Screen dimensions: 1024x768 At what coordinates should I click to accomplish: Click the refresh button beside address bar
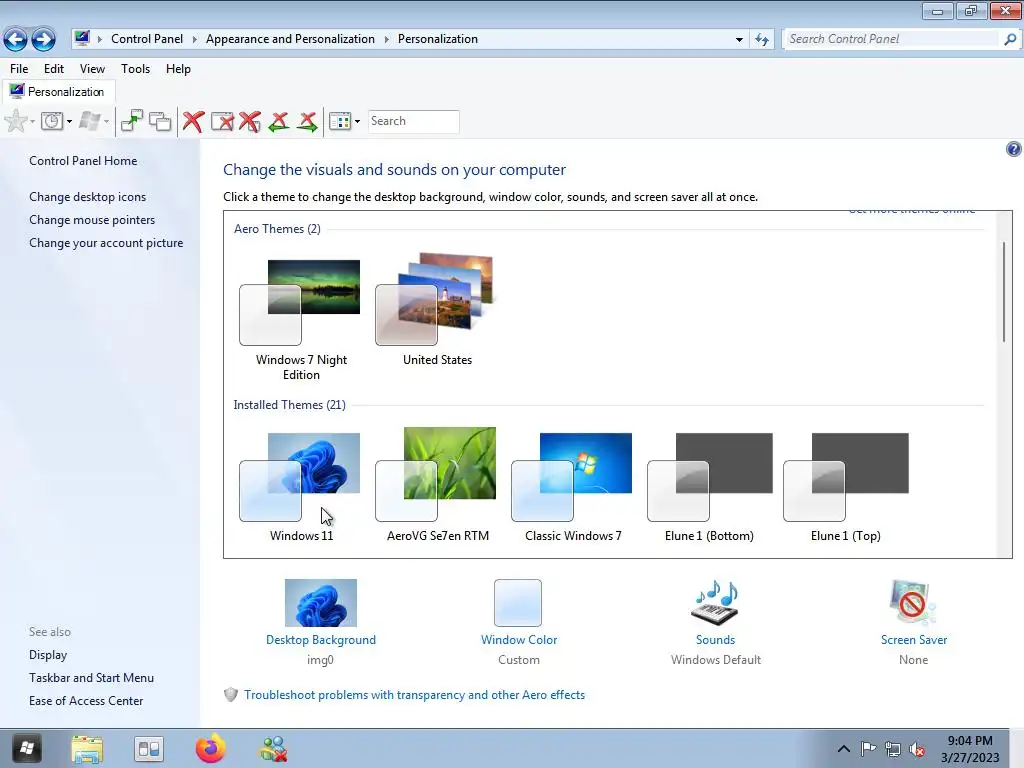tap(761, 39)
